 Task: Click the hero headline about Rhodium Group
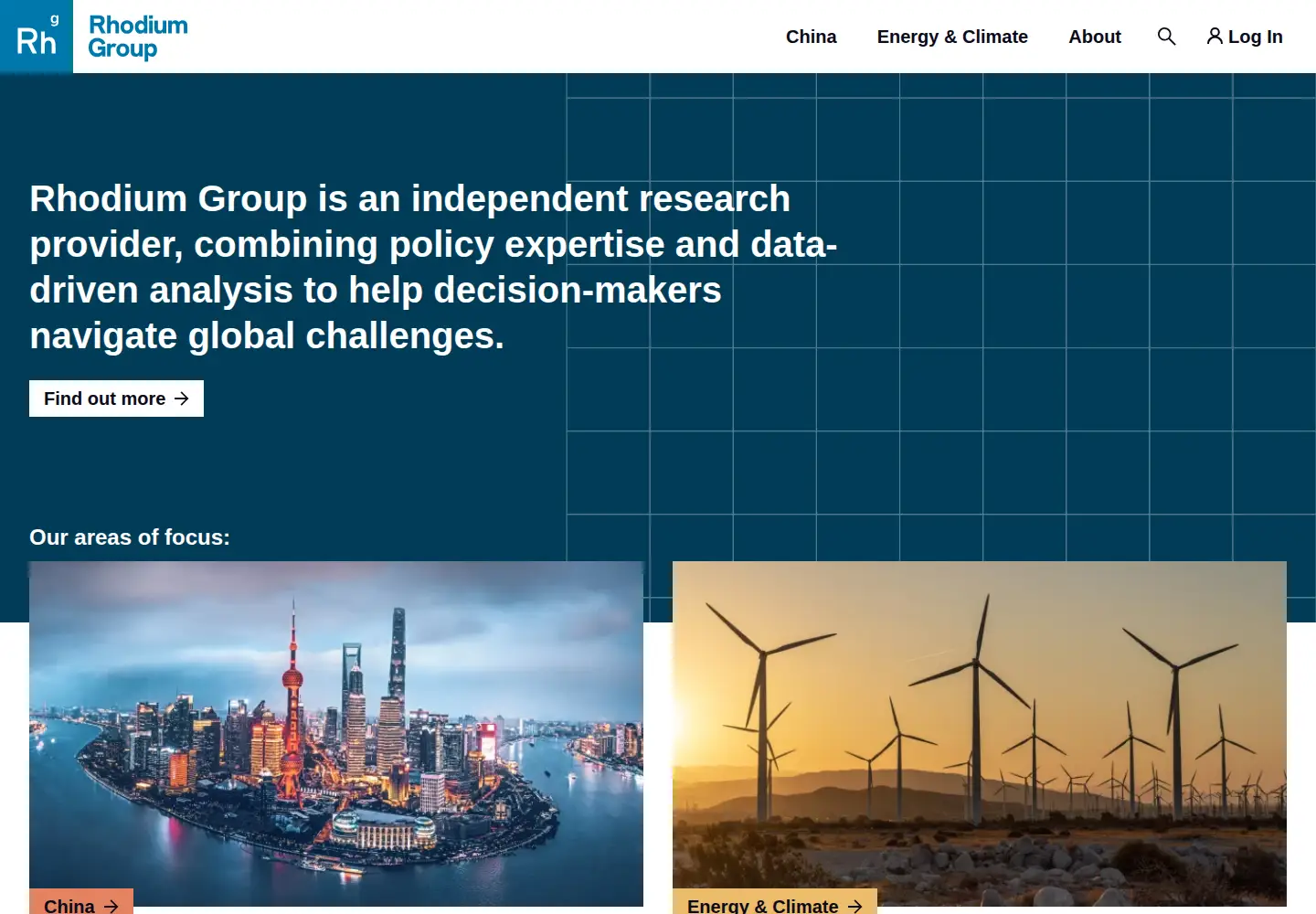point(433,267)
